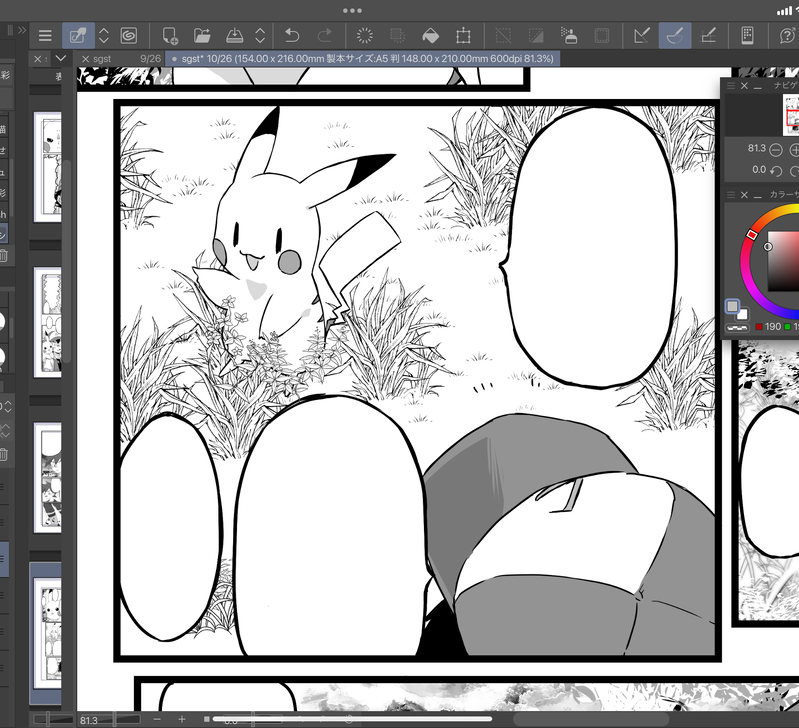Toggle Show border of selected area icon

[602, 36]
